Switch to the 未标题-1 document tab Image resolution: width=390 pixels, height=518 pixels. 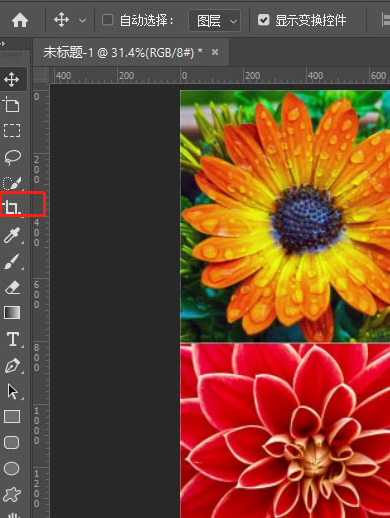coord(123,52)
